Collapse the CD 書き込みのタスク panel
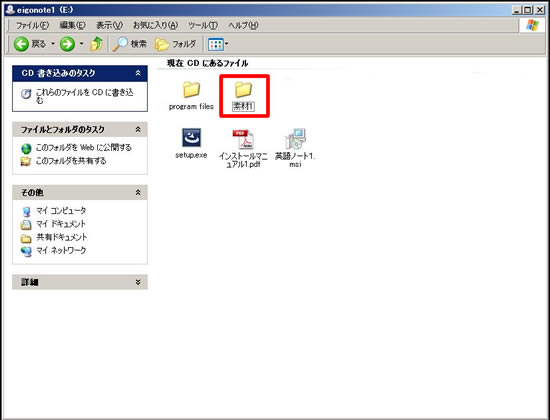Image resolution: width=550 pixels, height=420 pixels. tap(138, 73)
